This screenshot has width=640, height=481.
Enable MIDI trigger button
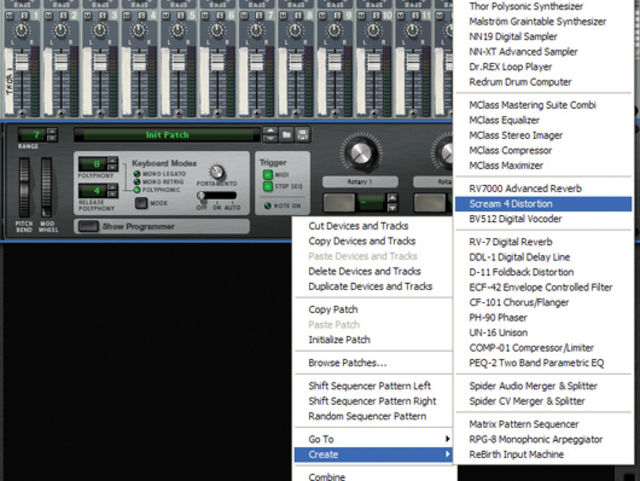(x=268, y=175)
